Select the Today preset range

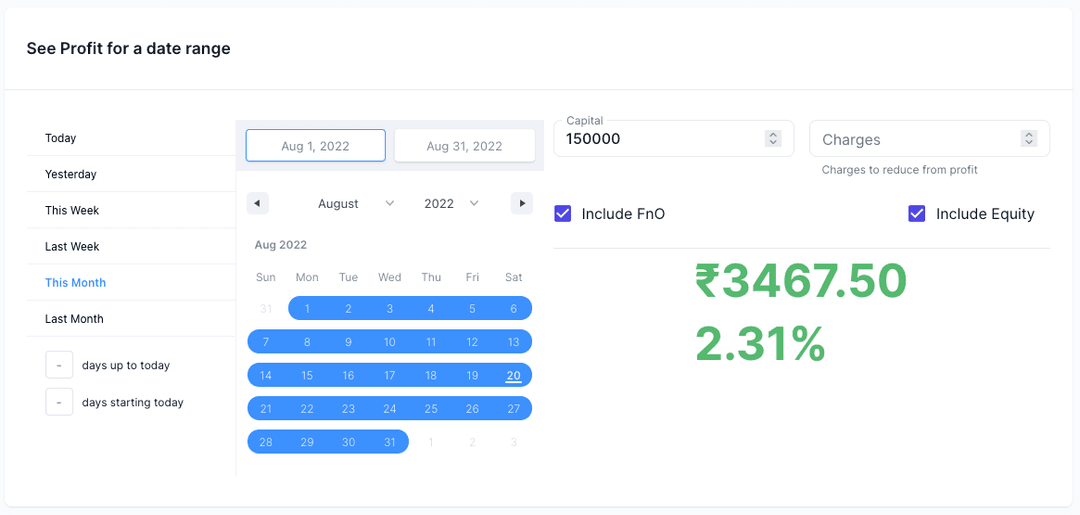coord(61,138)
